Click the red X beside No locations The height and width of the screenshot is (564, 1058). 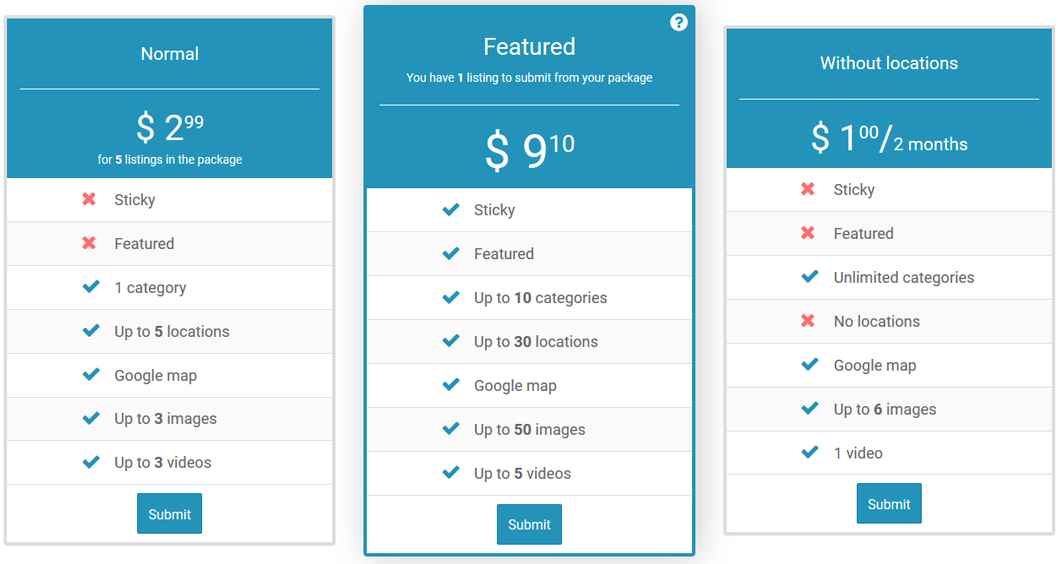(809, 321)
